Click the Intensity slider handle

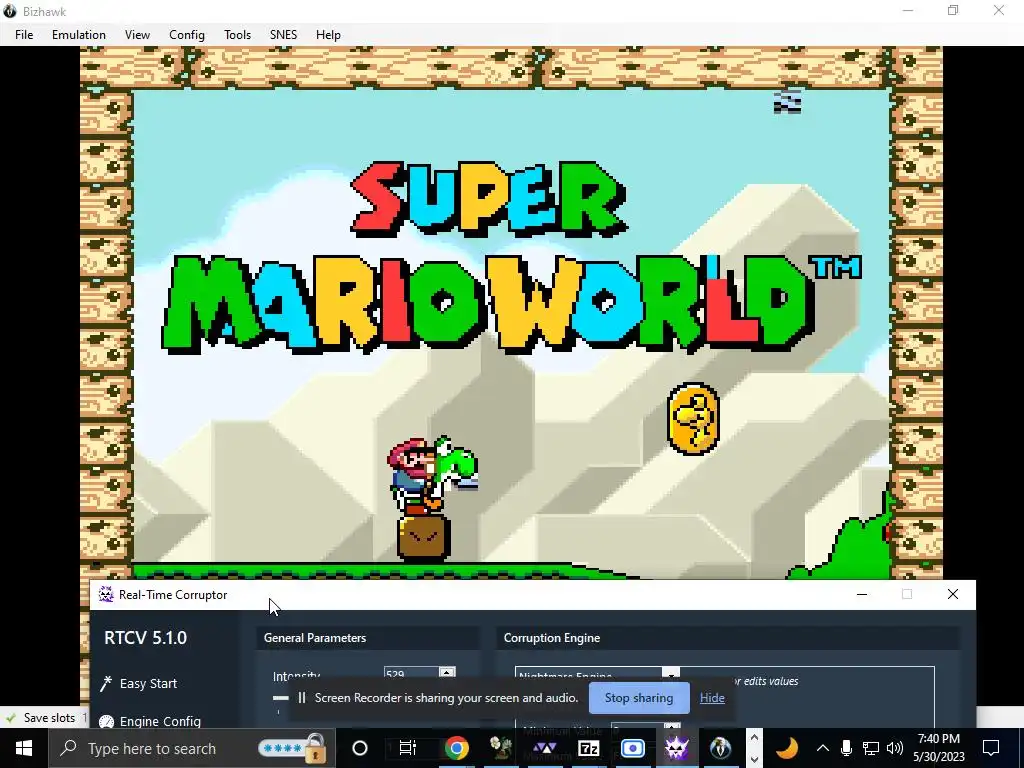click(x=281, y=698)
